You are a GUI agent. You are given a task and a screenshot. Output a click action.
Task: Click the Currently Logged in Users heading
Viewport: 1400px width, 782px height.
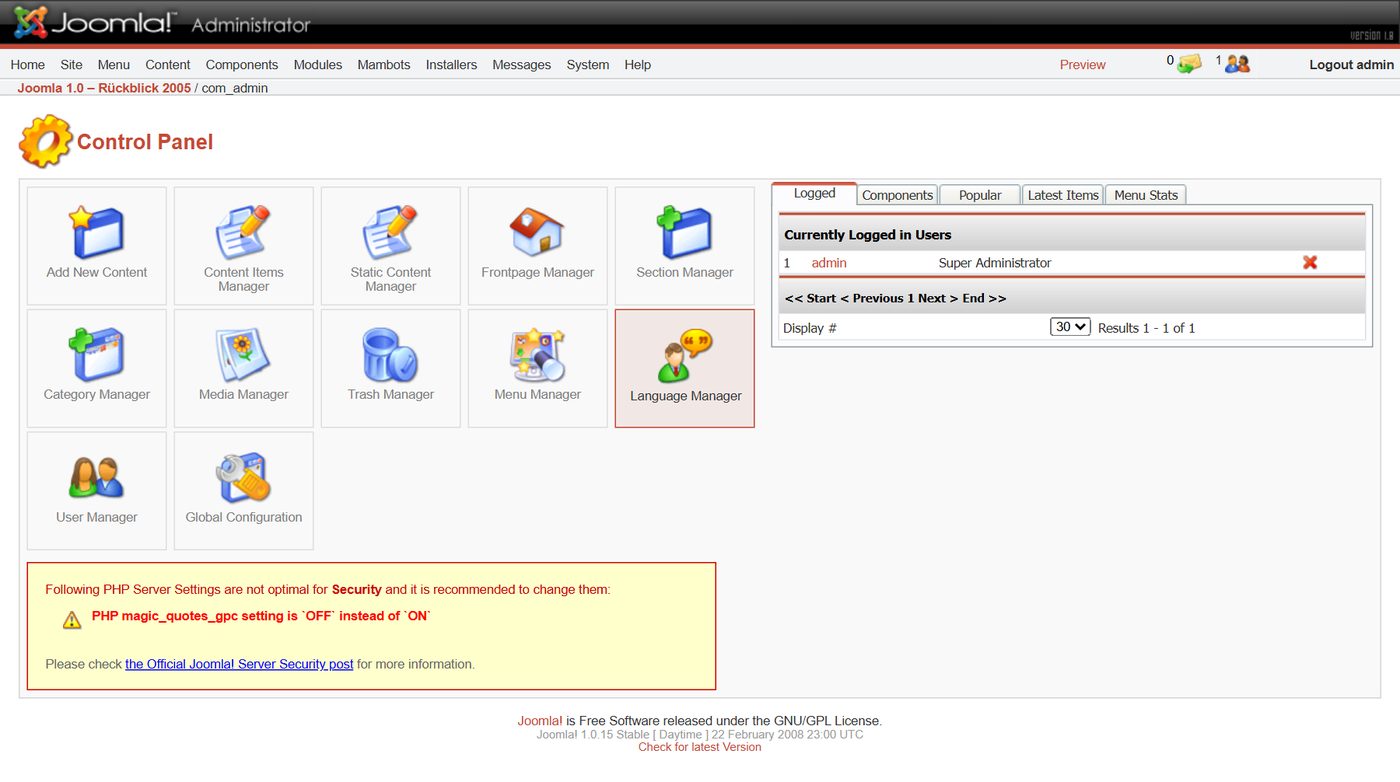click(x=868, y=235)
